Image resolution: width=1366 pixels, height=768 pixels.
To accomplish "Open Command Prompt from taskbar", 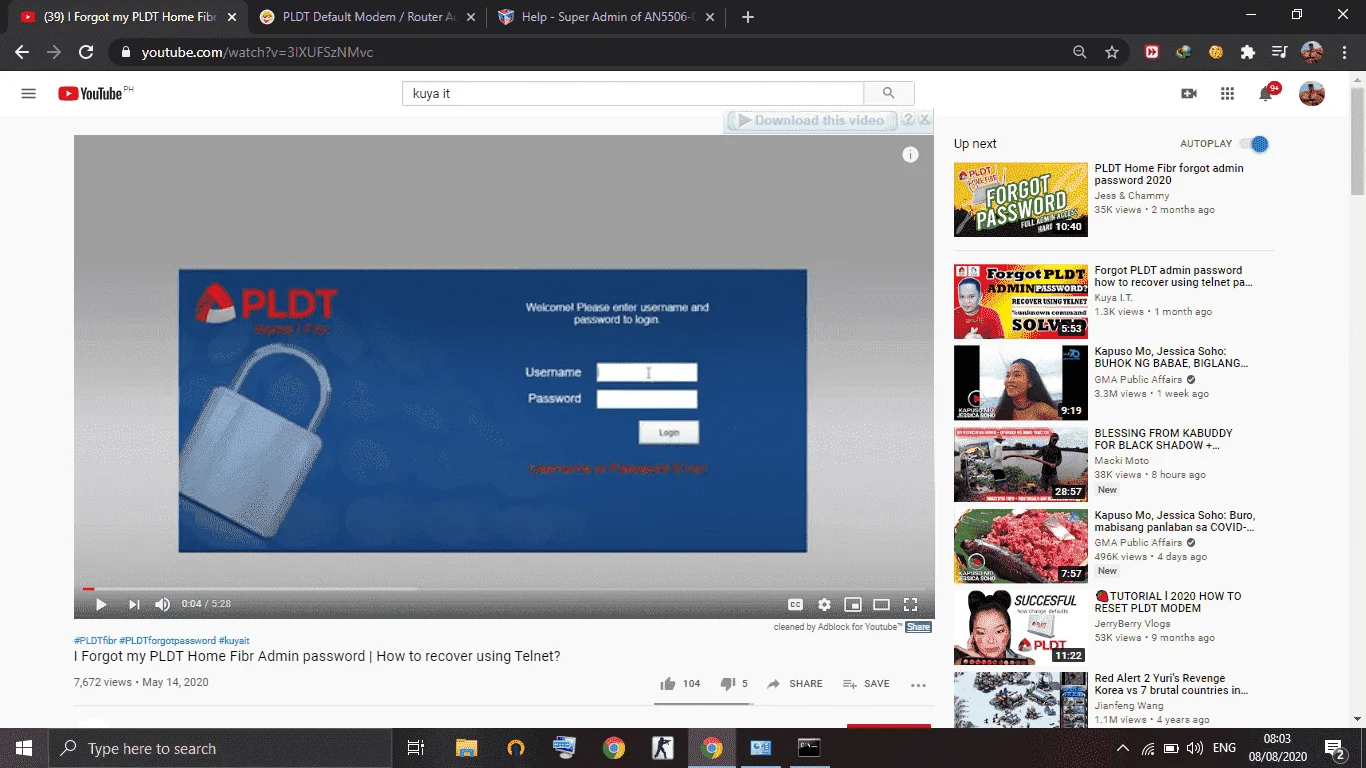I will tap(809, 748).
